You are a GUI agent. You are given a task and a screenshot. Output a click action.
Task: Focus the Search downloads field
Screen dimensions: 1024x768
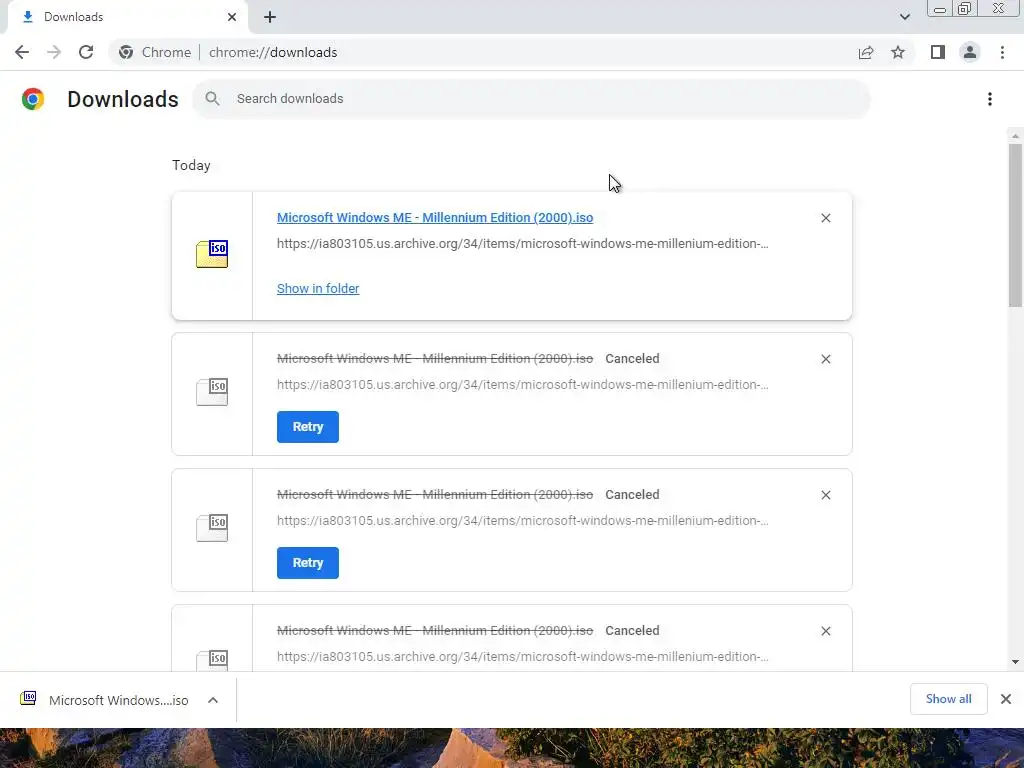tap(532, 99)
